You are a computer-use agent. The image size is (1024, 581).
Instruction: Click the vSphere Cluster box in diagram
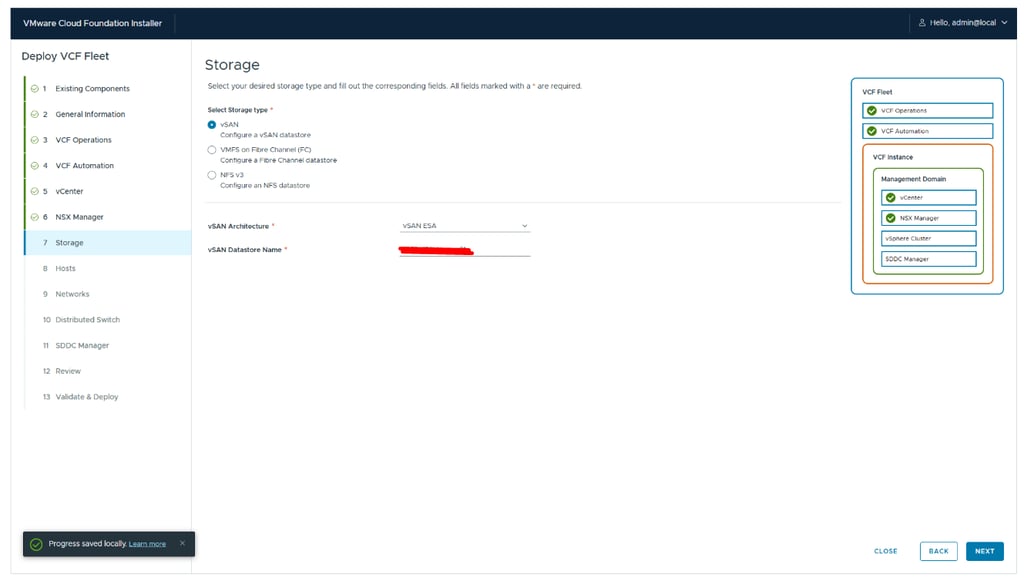click(929, 239)
